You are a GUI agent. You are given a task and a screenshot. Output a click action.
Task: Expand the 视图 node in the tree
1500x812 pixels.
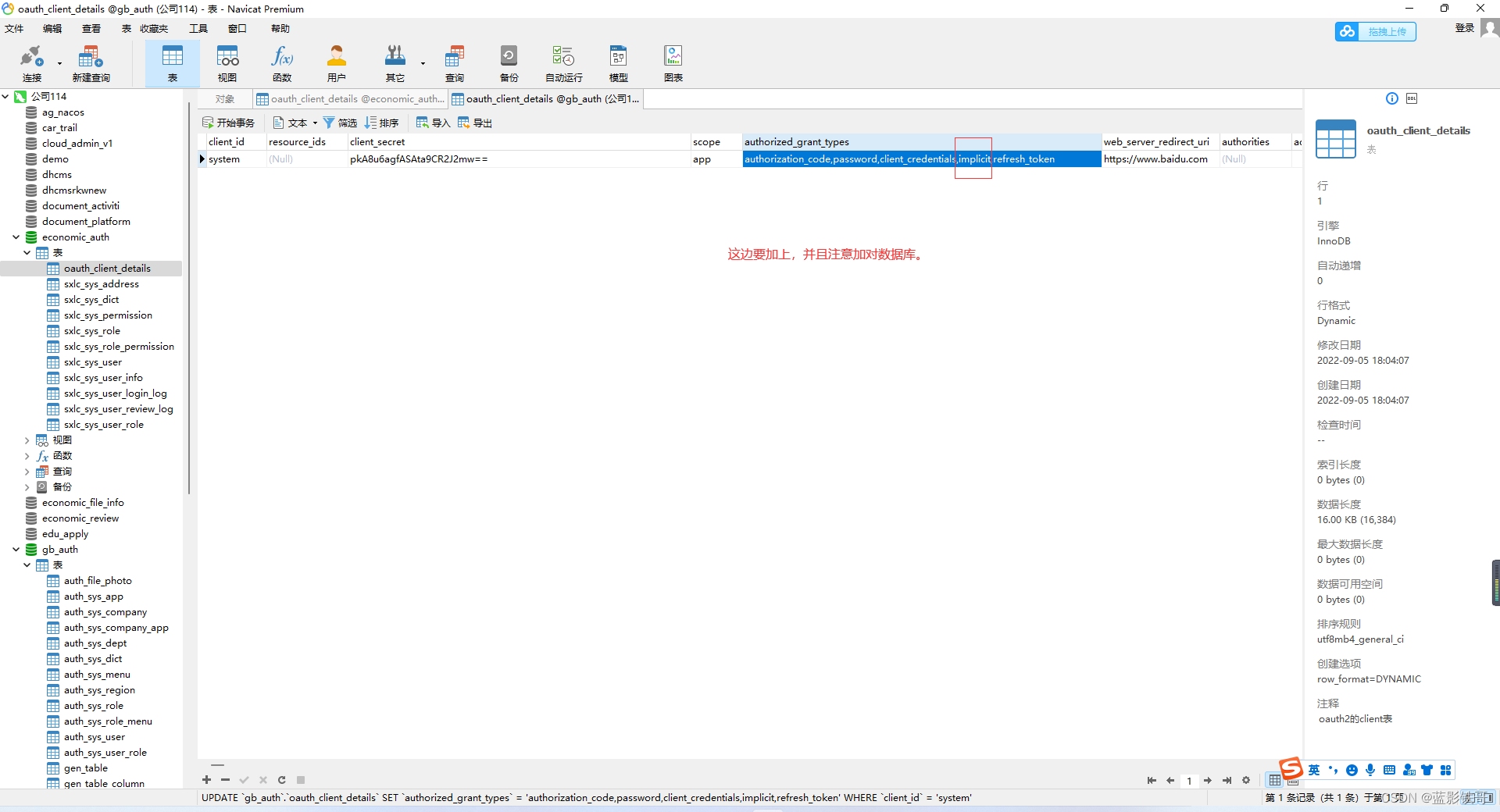click(x=27, y=440)
